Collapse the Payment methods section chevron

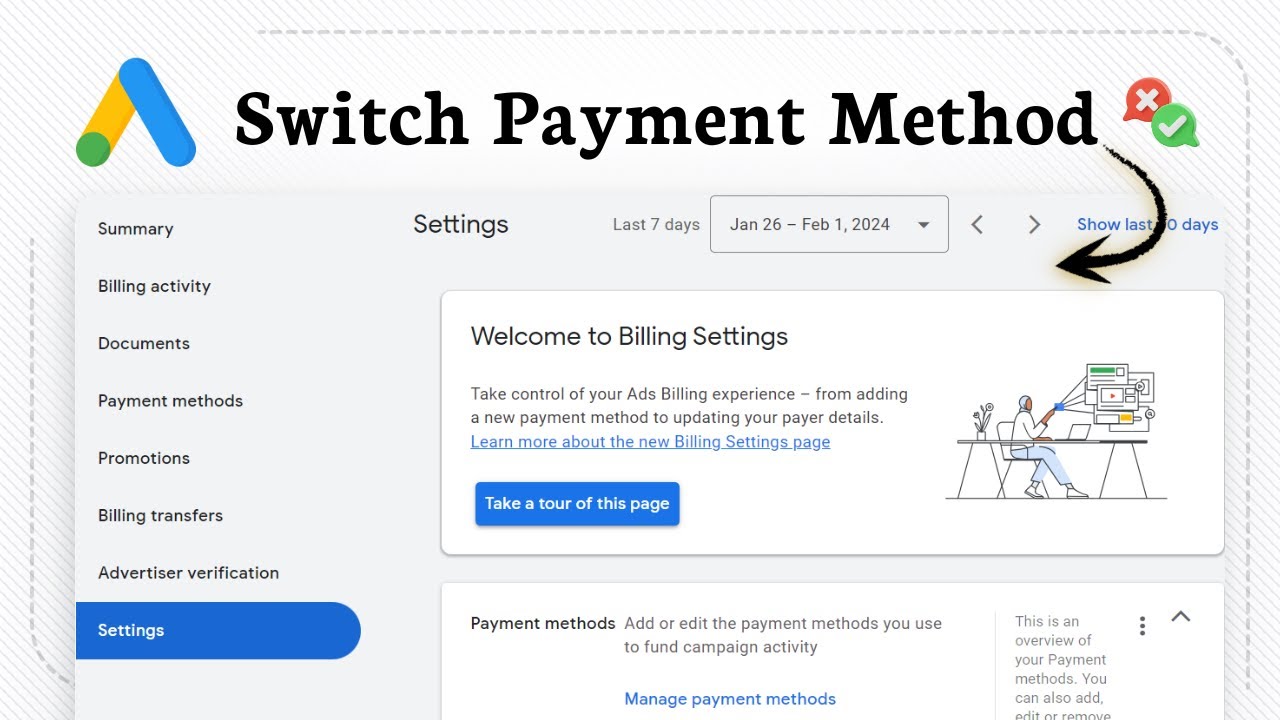pyautogui.click(x=1181, y=616)
